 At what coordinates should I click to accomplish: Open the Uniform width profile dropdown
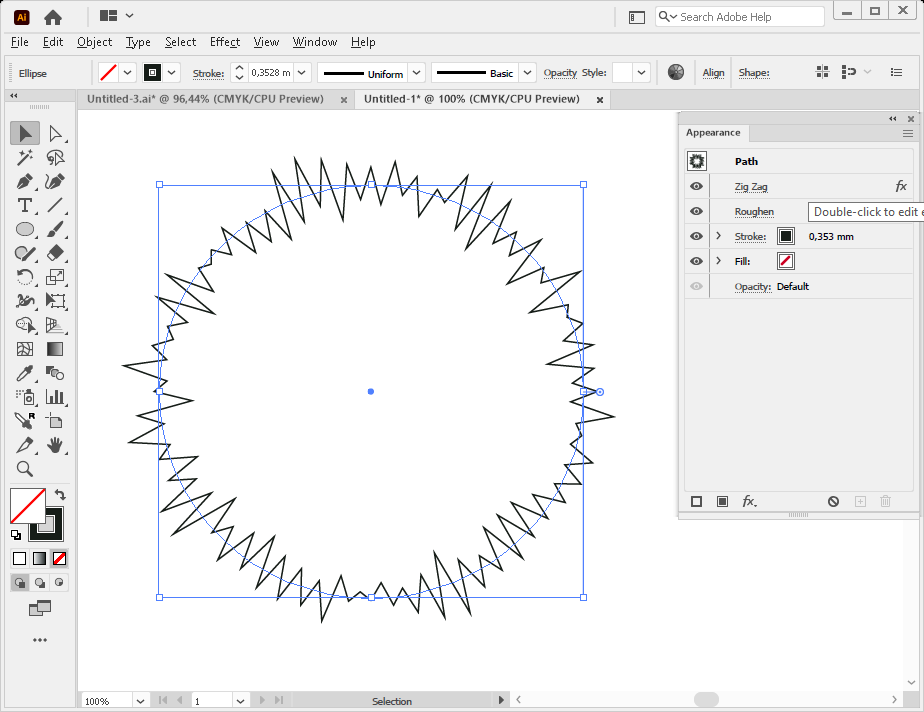(416, 73)
